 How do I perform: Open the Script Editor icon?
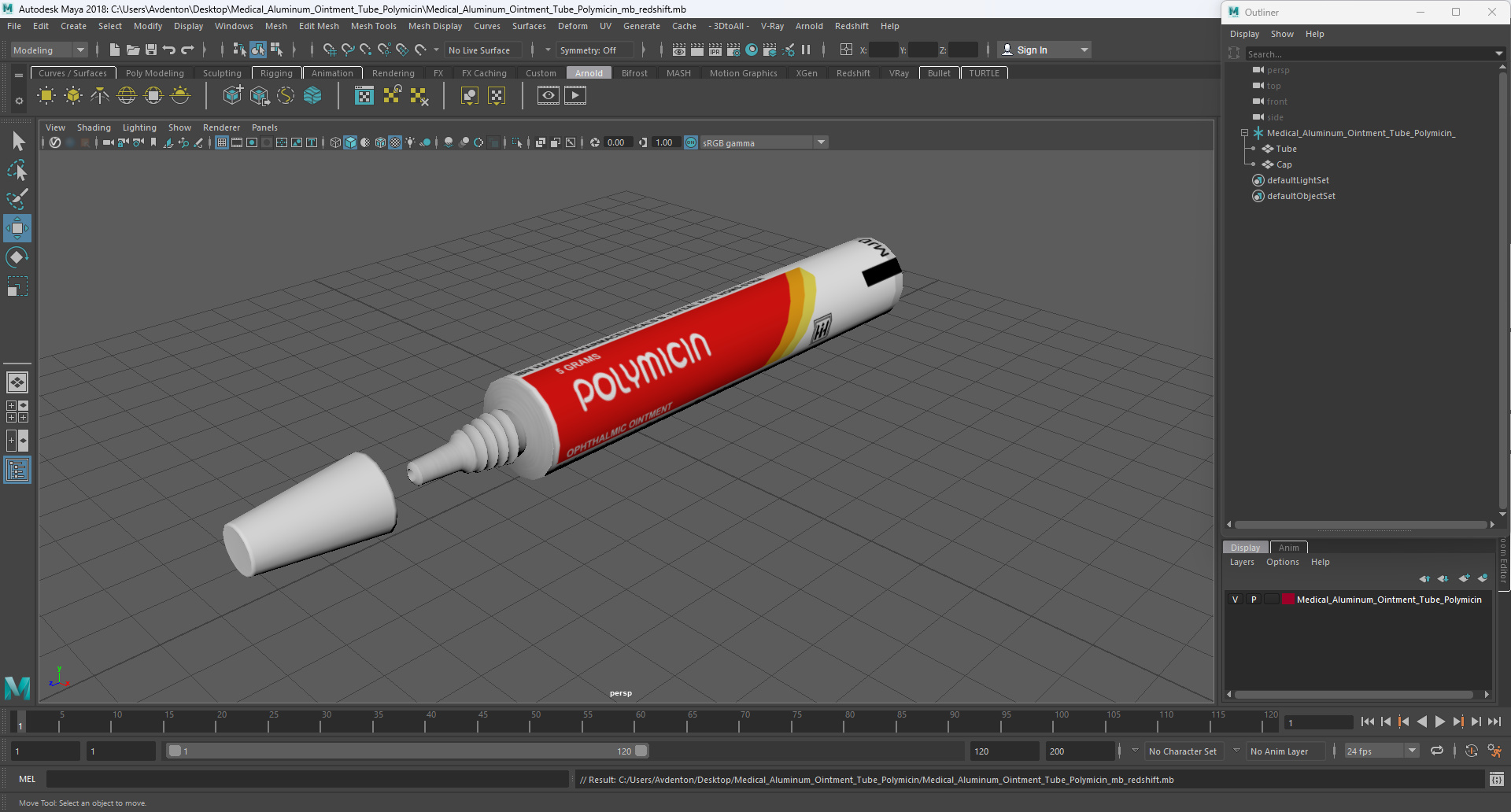coord(1496,780)
